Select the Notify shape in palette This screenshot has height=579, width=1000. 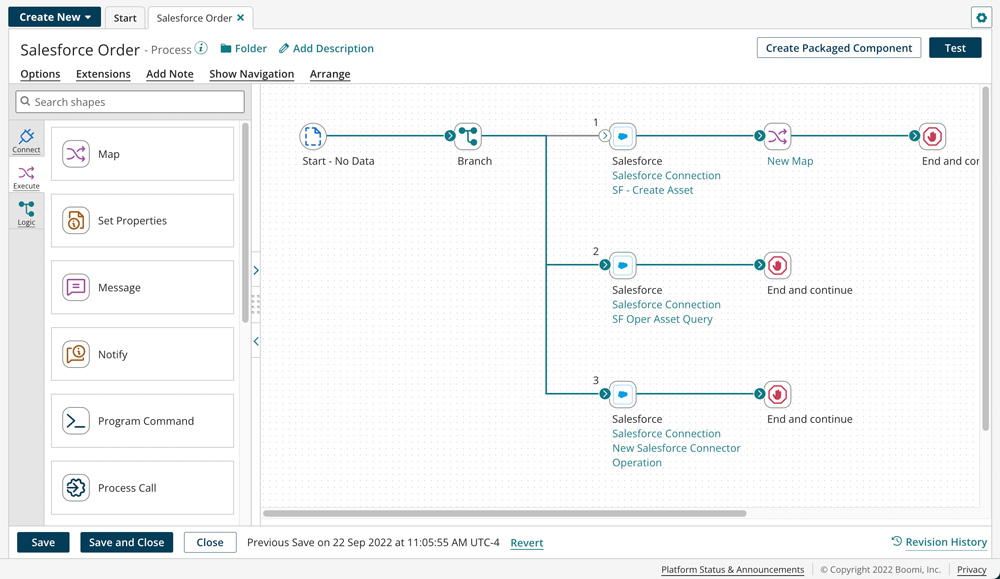[x=142, y=354]
